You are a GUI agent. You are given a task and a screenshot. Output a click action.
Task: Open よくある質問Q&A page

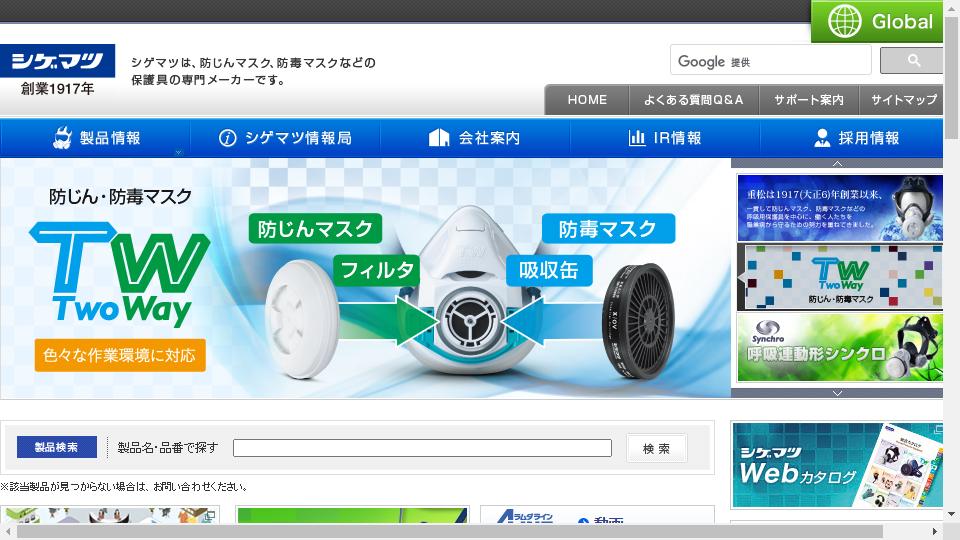pyautogui.click(x=694, y=100)
